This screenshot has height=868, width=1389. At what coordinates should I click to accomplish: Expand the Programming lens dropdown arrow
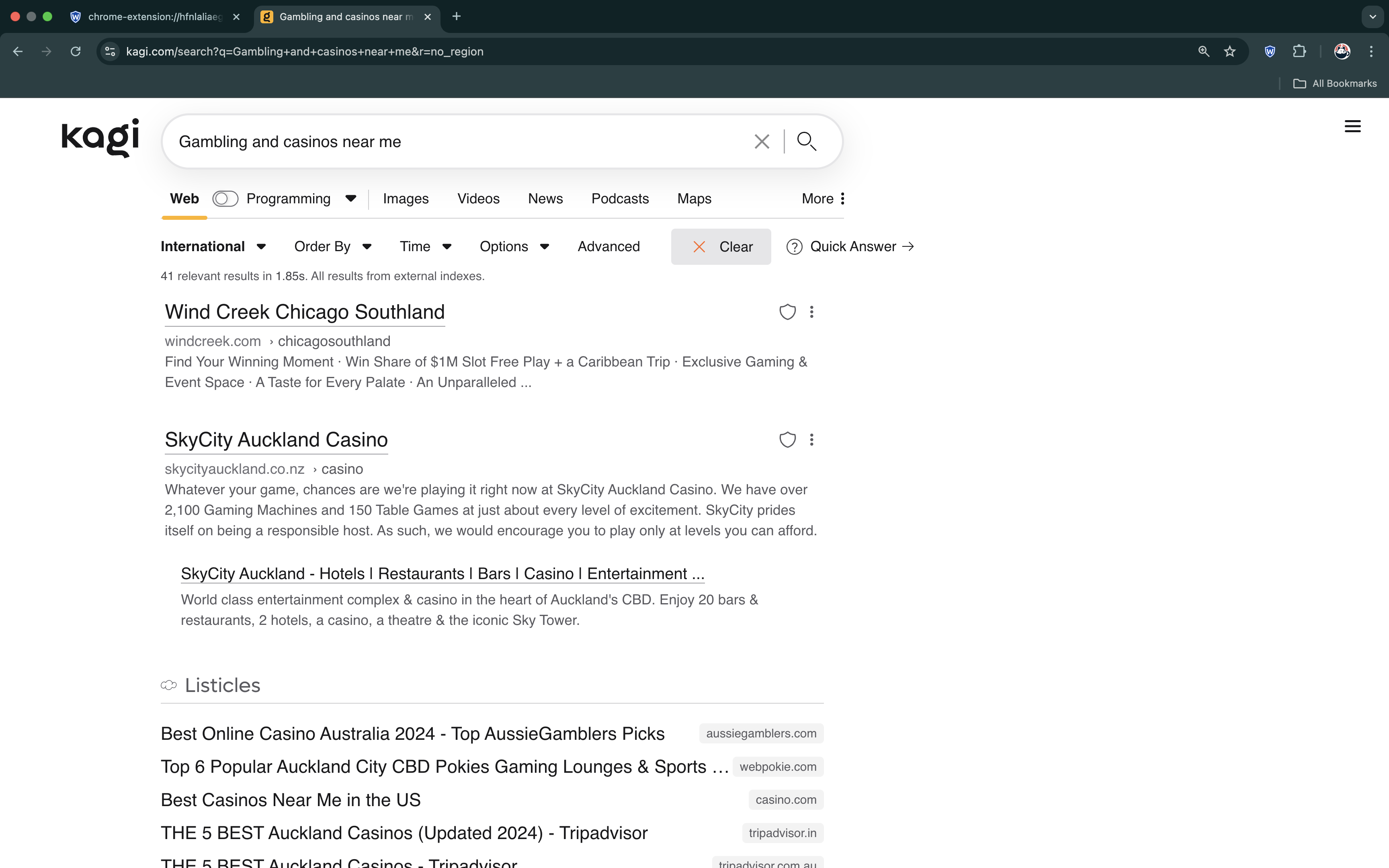point(351,199)
